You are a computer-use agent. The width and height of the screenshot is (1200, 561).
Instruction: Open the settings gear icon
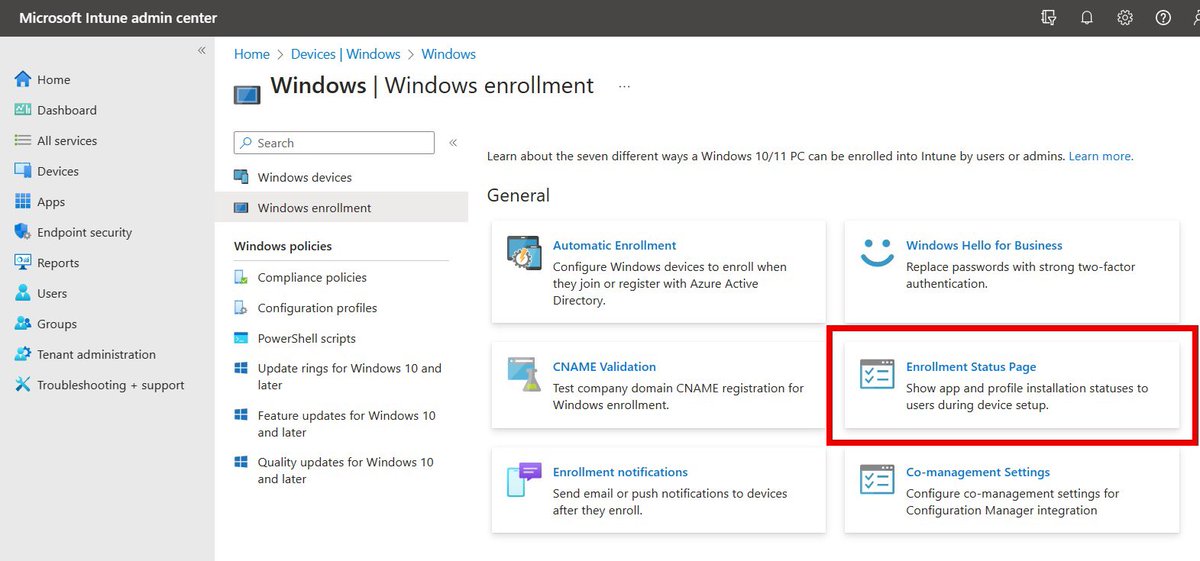point(1125,18)
